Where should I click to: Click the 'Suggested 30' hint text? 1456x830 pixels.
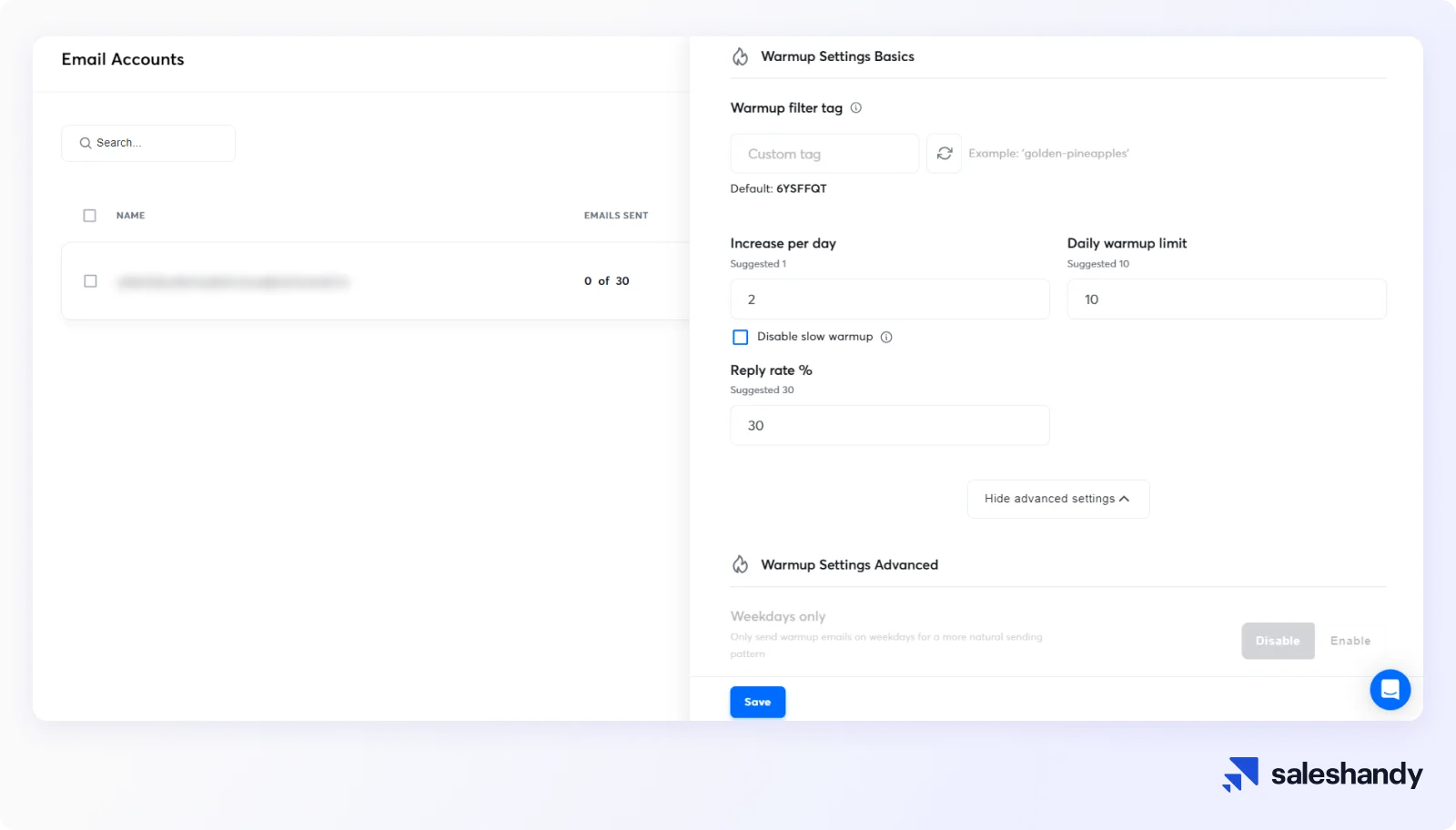762,390
